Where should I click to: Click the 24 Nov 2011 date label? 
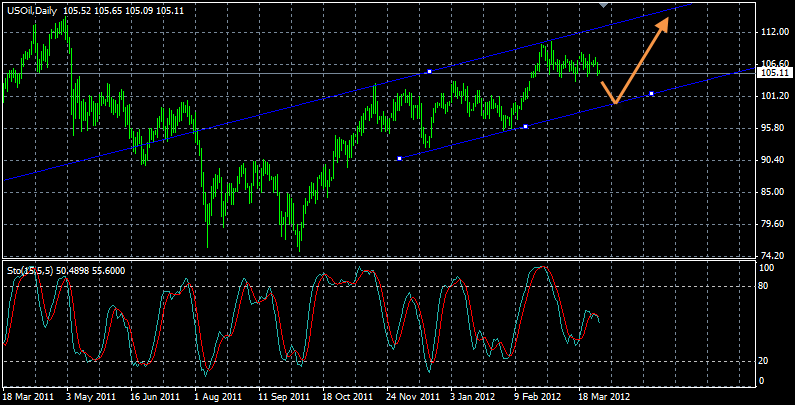(x=412, y=396)
